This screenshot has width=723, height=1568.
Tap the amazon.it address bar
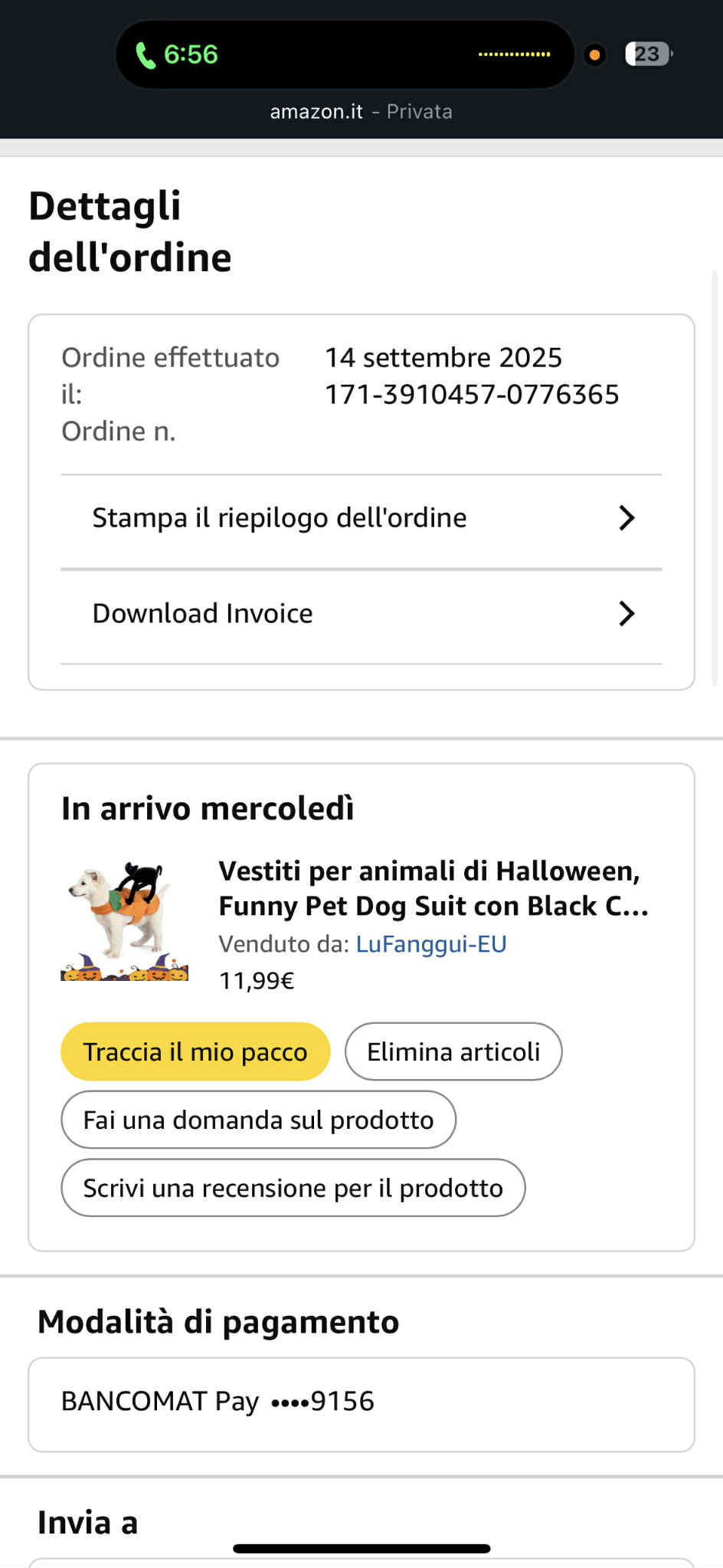point(361,112)
